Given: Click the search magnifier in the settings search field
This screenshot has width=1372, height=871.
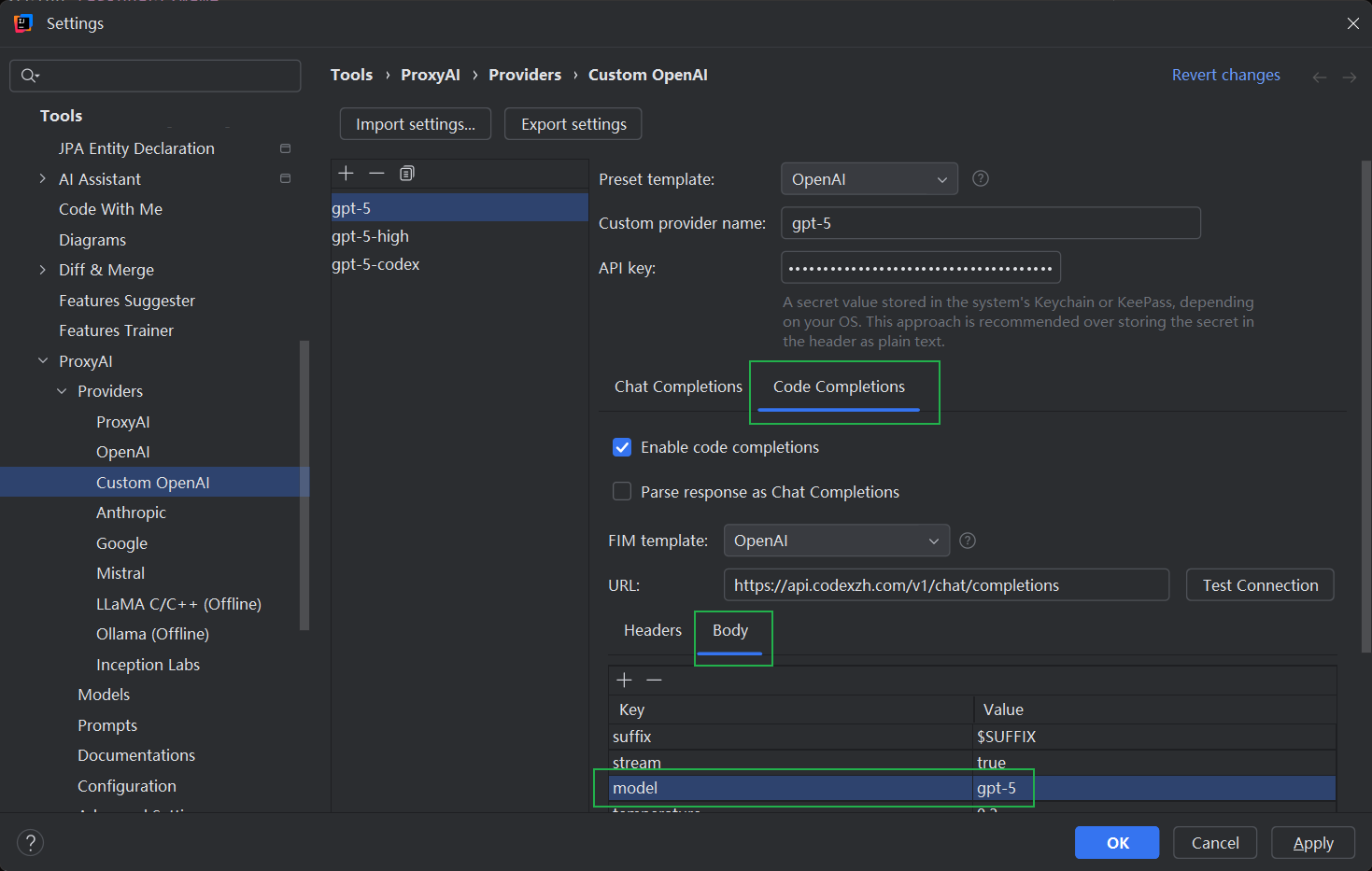Looking at the screenshot, I should (29, 76).
